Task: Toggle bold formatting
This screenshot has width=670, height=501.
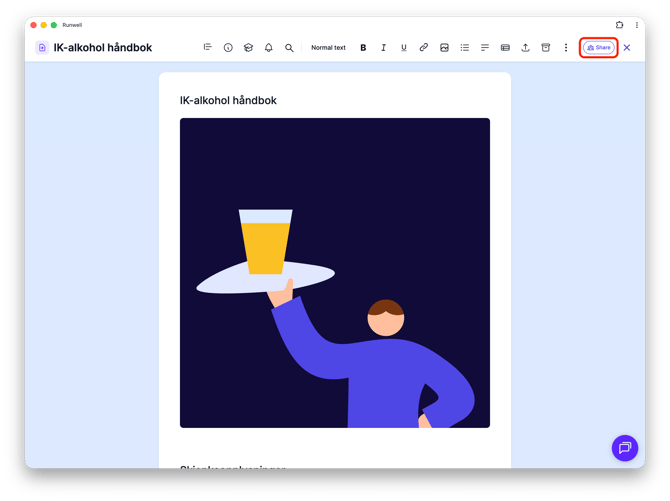Action: pyautogui.click(x=363, y=47)
